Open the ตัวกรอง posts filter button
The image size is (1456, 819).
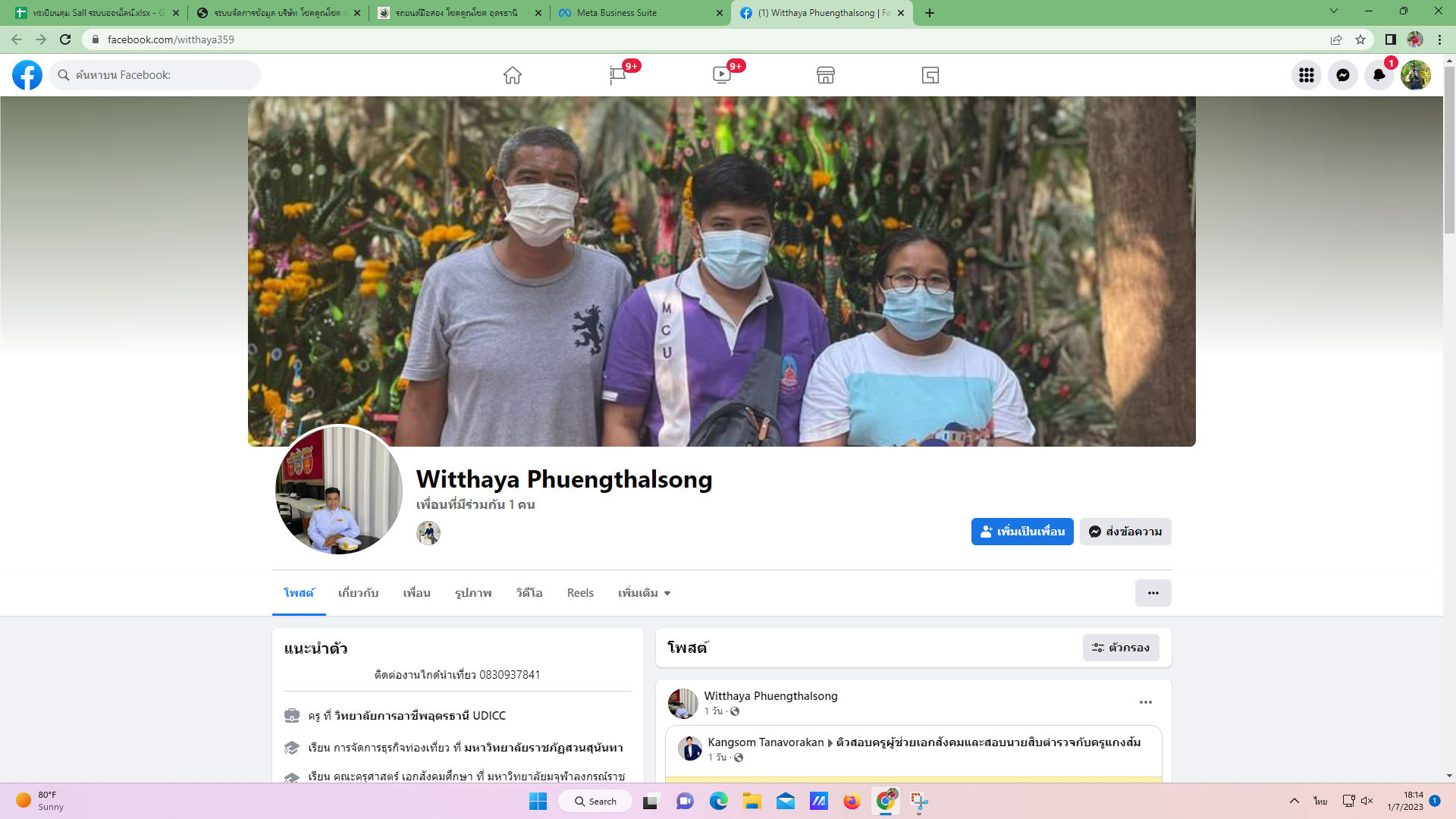click(x=1120, y=648)
